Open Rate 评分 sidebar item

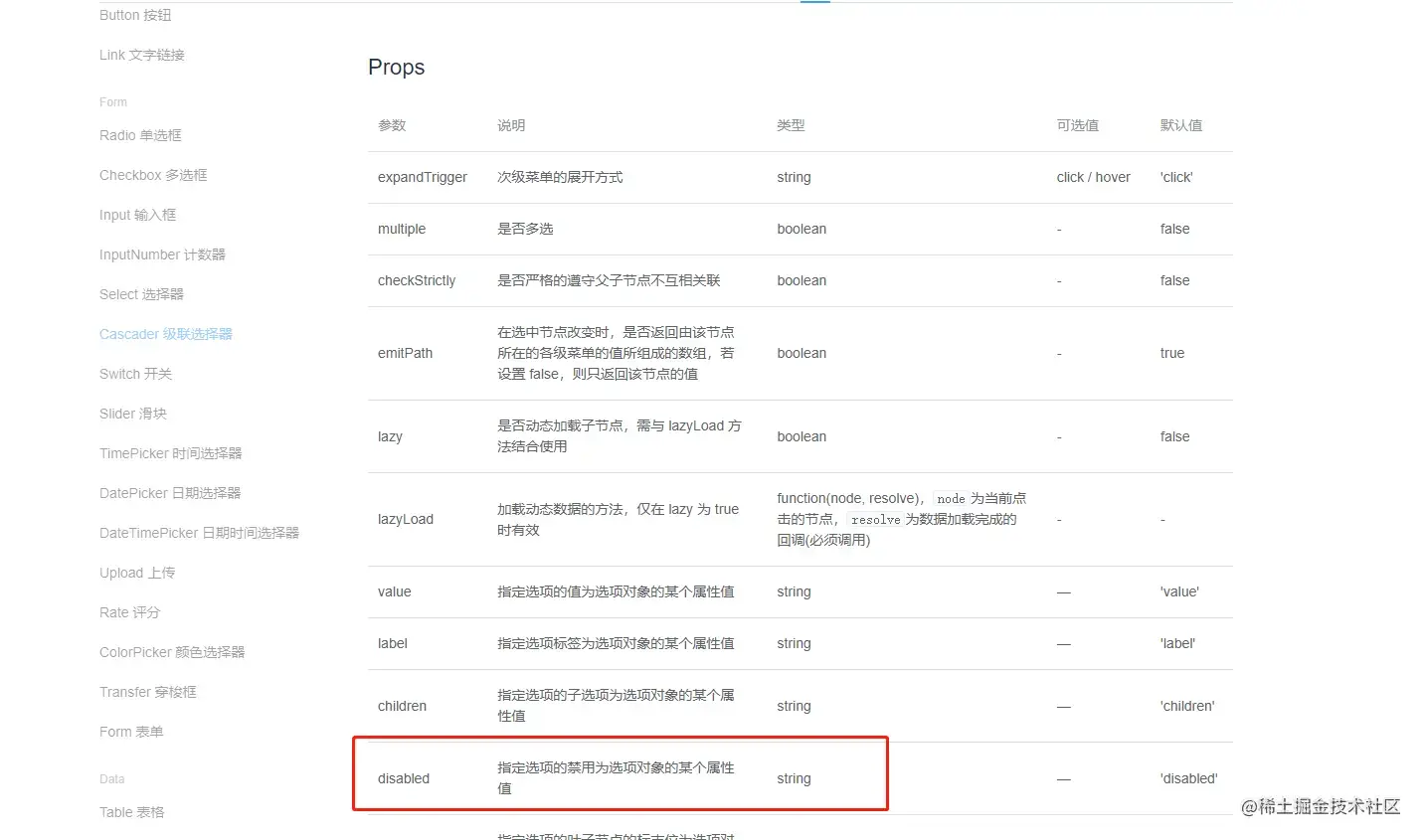tap(129, 612)
